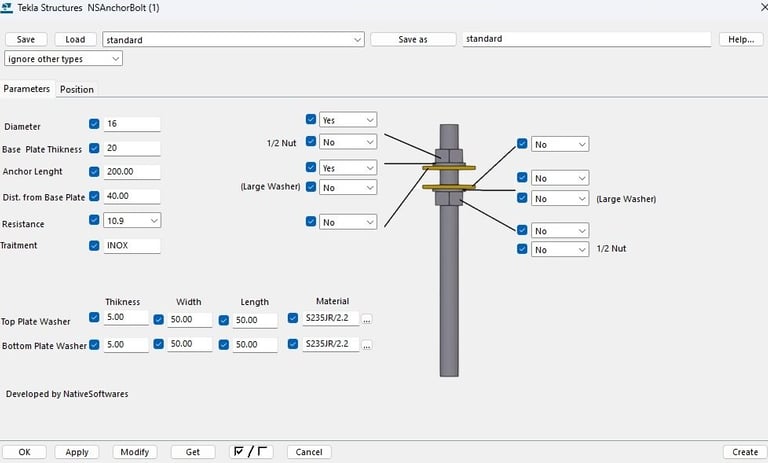
Task: Toggle the Traitment checkbox
Action: pos(94,245)
